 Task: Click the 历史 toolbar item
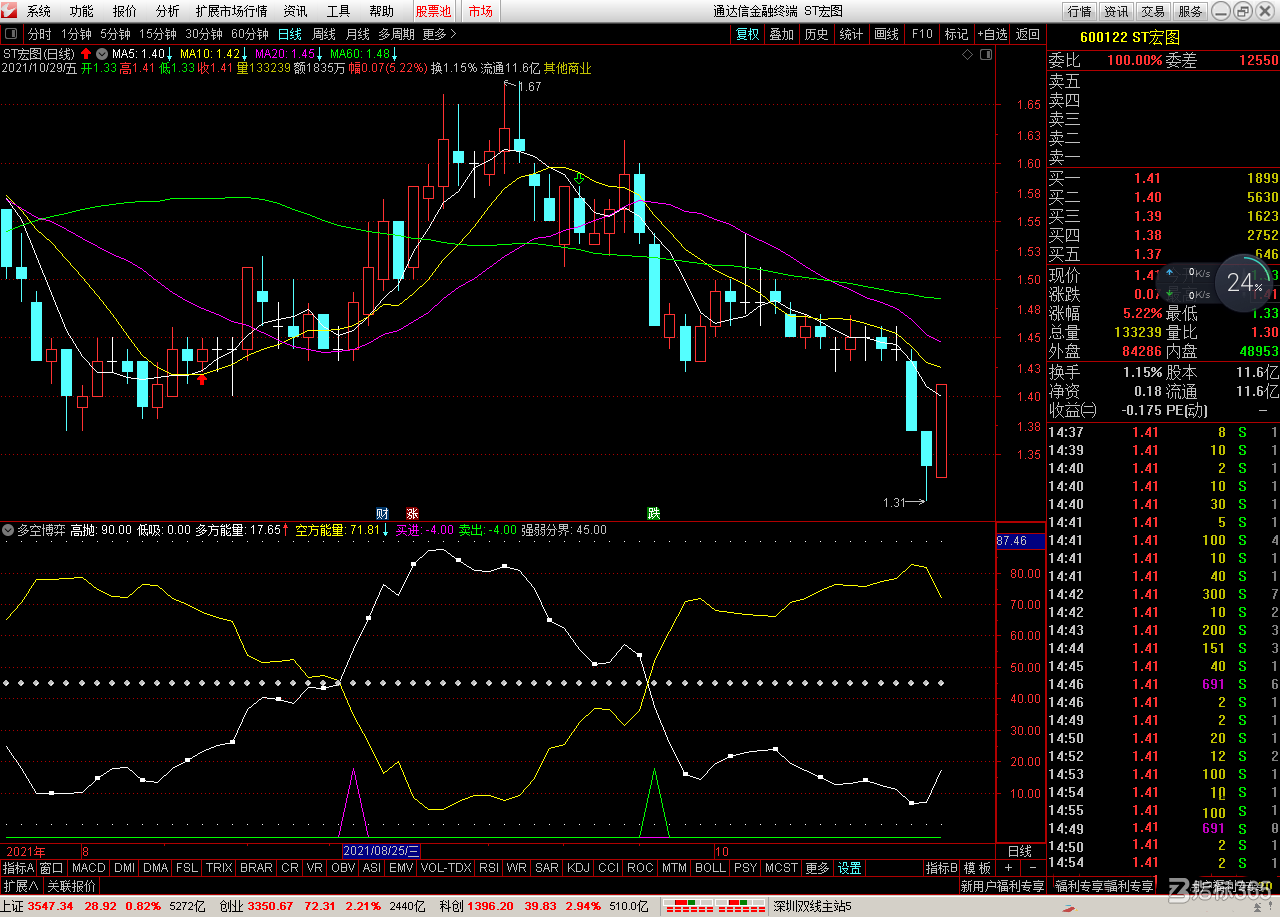pyautogui.click(x=817, y=34)
